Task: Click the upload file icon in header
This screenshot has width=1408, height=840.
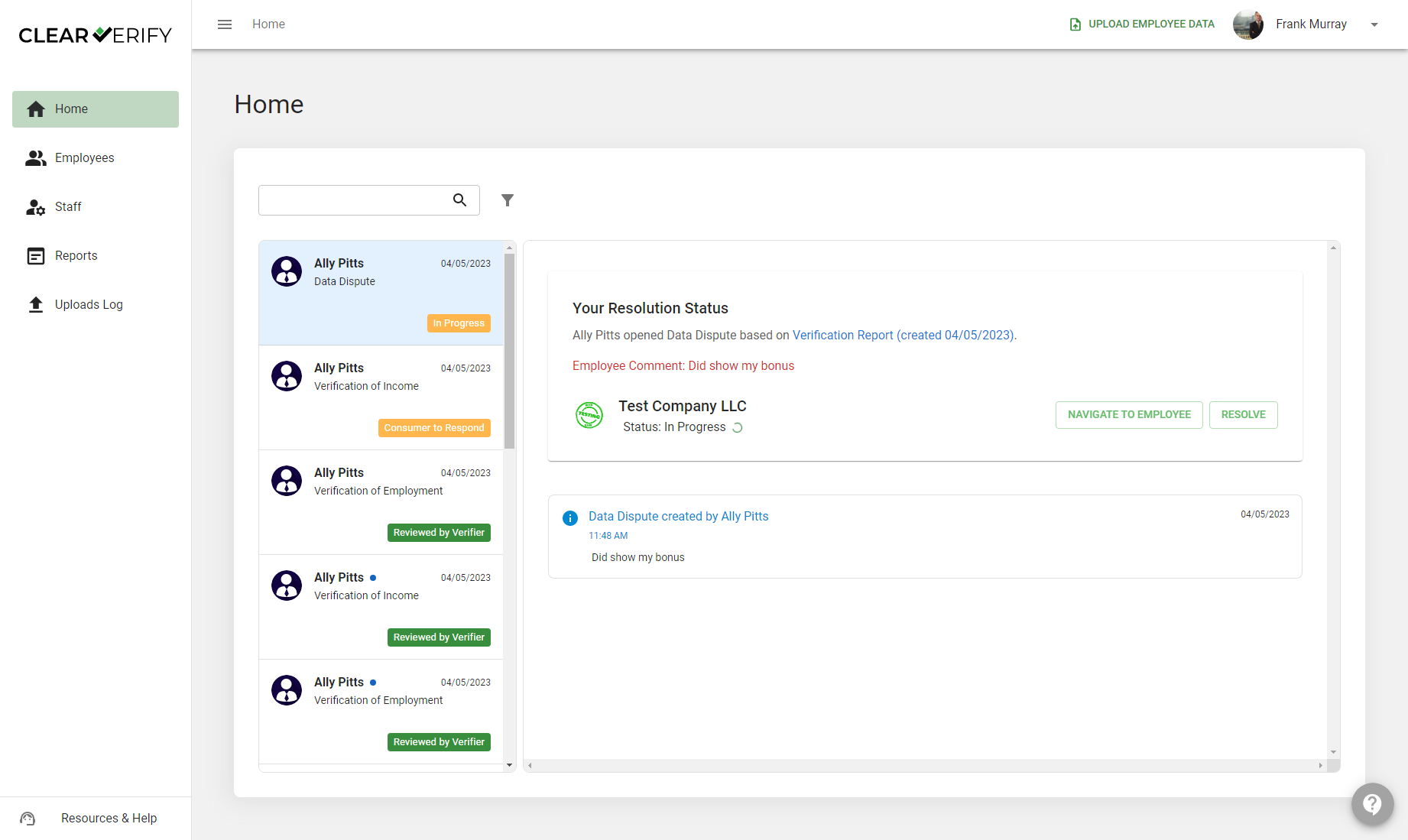Action: point(1075,24)
